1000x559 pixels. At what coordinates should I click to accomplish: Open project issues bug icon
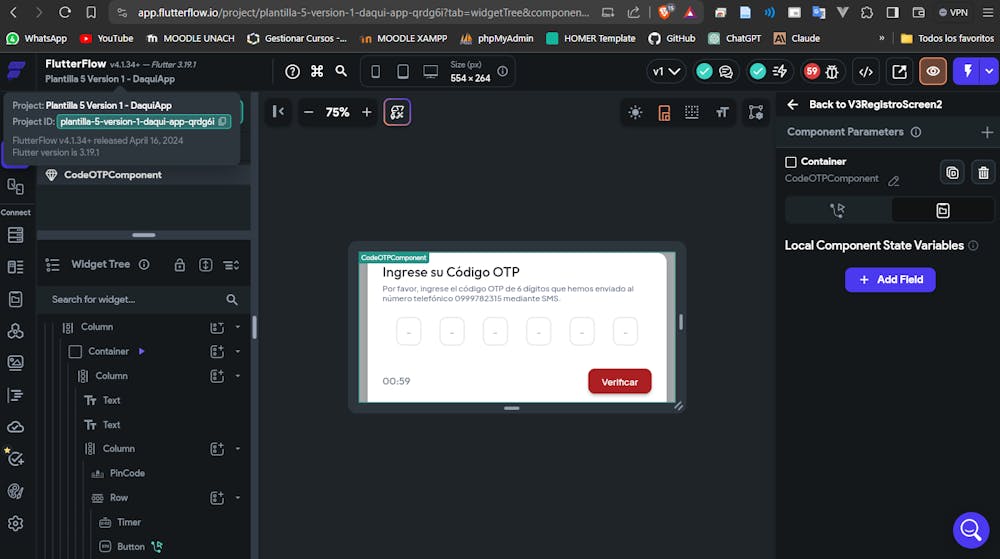pyautogui.click(x=832, y=71)
